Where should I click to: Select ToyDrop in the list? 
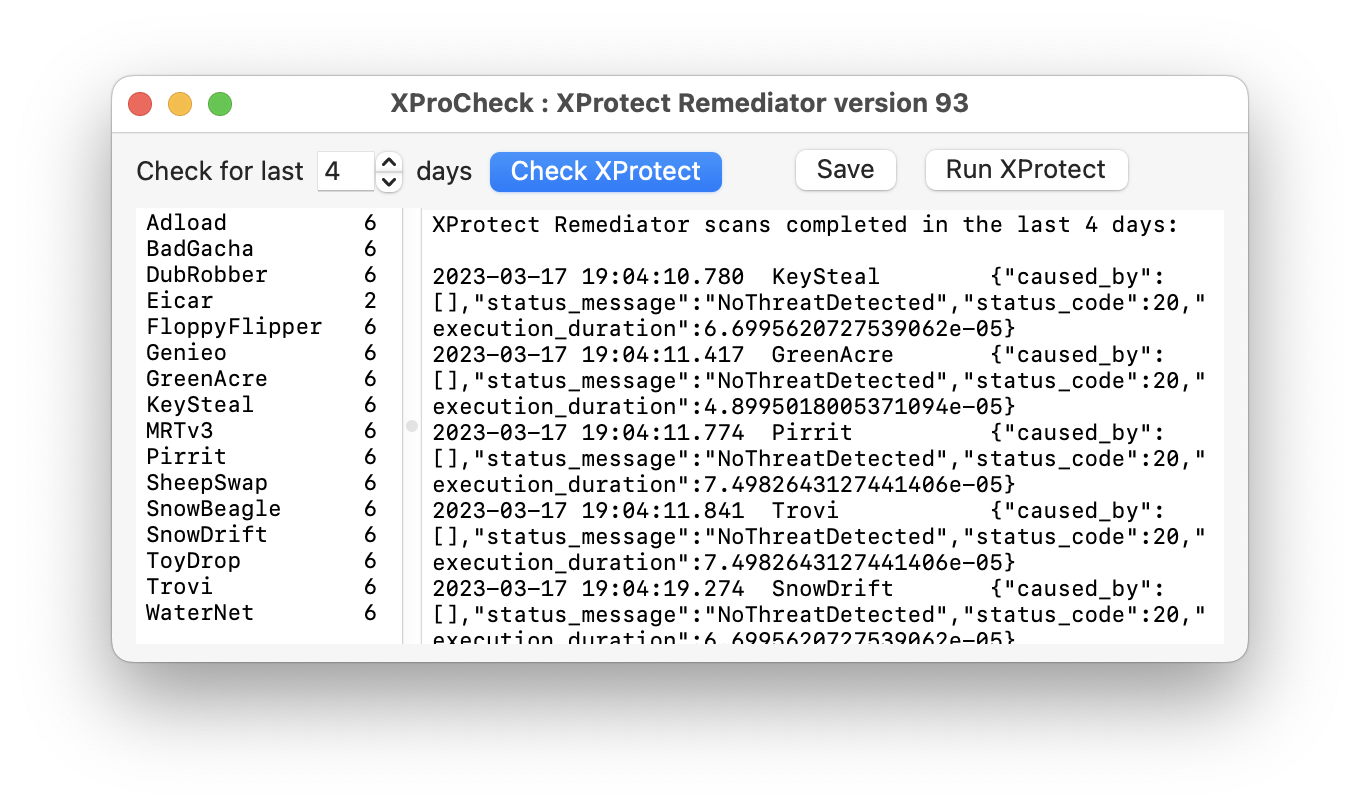[194, 561]
